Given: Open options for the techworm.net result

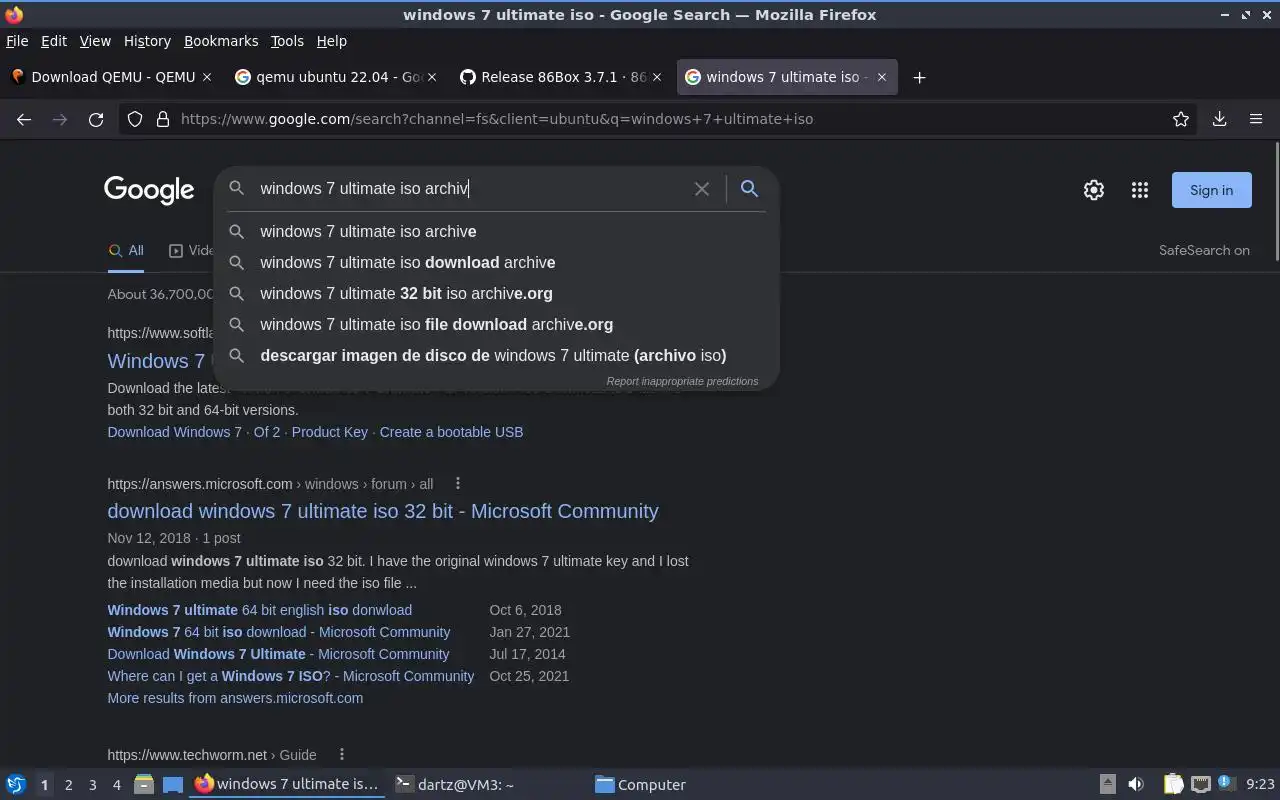Looking at the screenshot, I should 341,755.
